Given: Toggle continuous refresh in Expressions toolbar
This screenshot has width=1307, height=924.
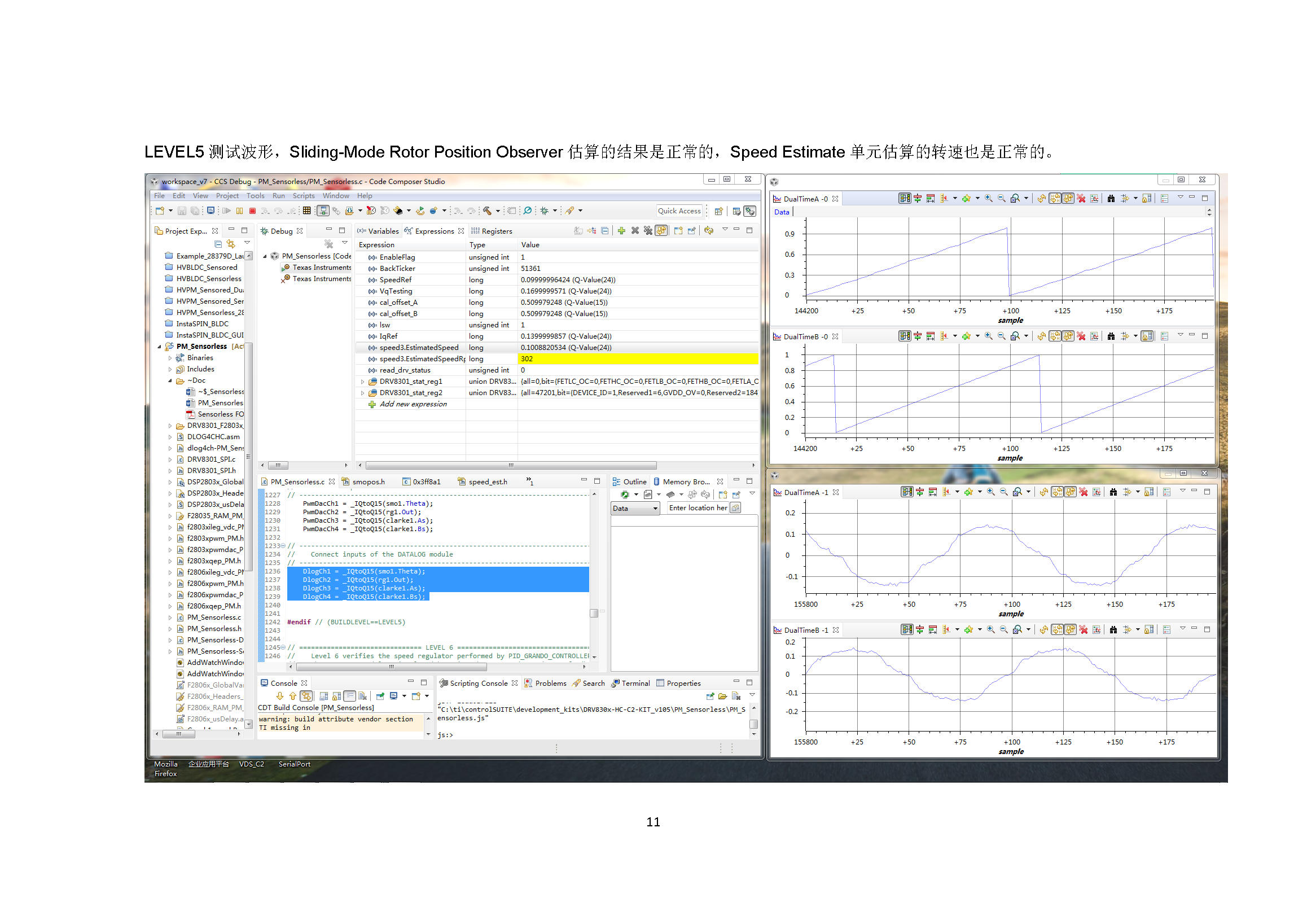Looking at the screenshot, I should click(x=661, y=231).
